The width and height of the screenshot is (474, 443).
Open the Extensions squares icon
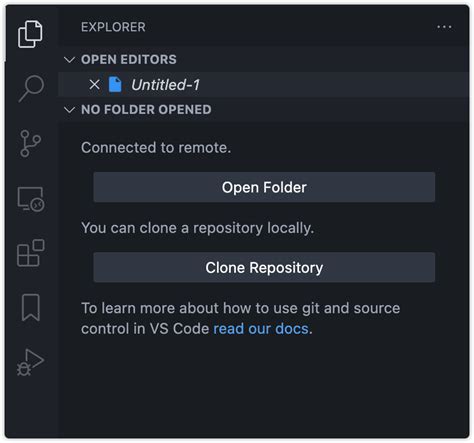pos(30,253)
